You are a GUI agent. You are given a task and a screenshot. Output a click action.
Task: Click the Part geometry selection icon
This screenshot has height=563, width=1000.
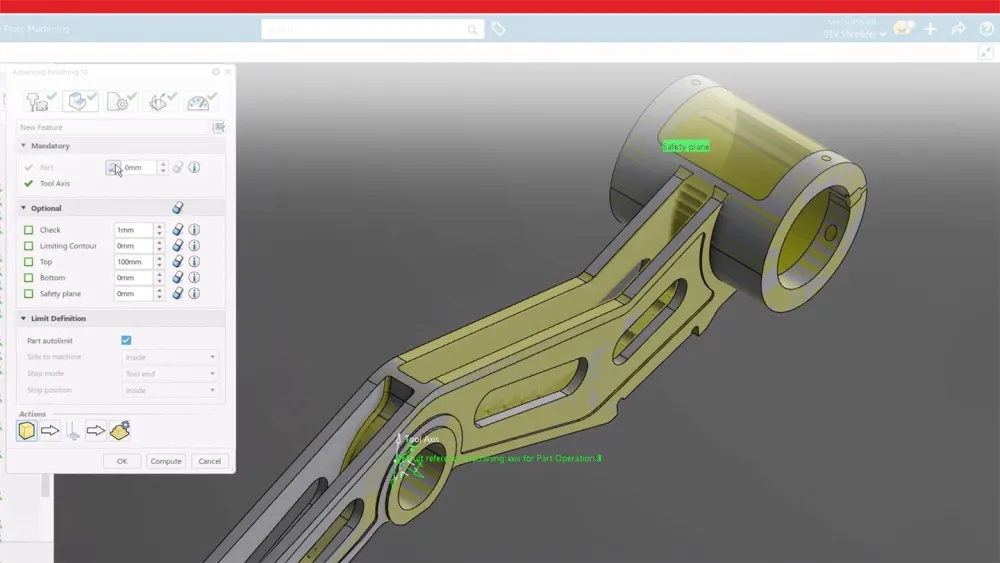(x=113, y=168)
